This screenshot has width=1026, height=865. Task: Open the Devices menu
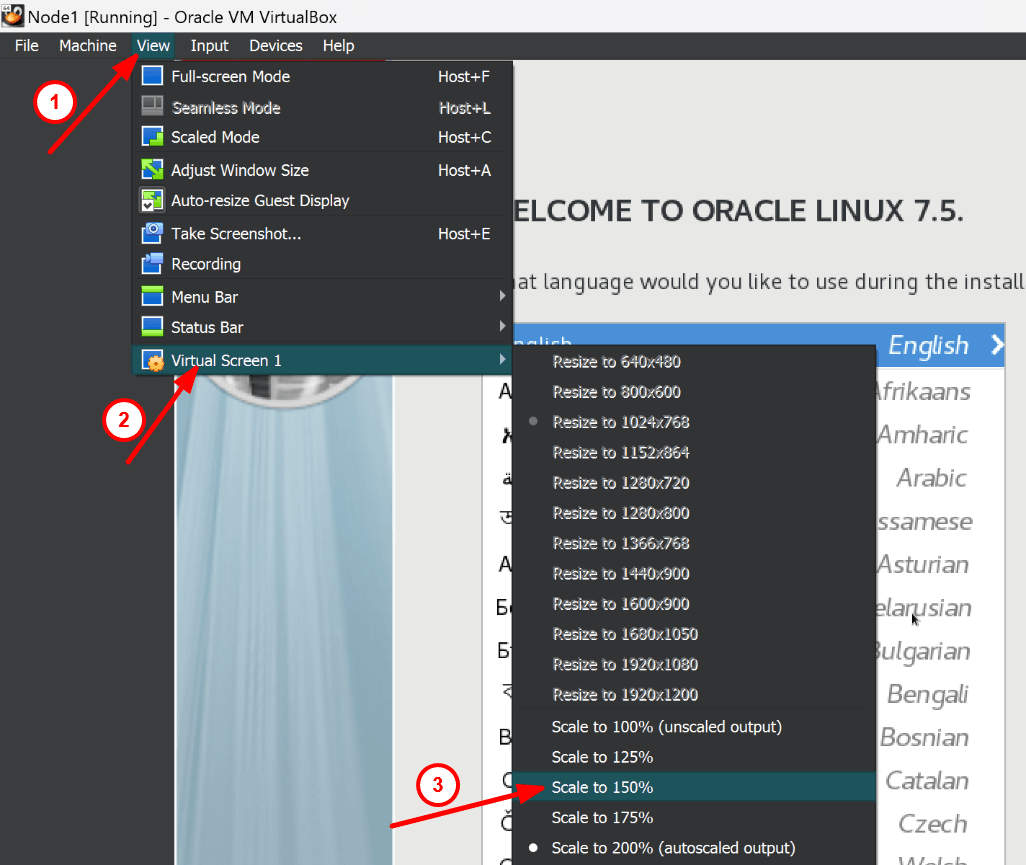pyautogui.click(x=275, y=45)
